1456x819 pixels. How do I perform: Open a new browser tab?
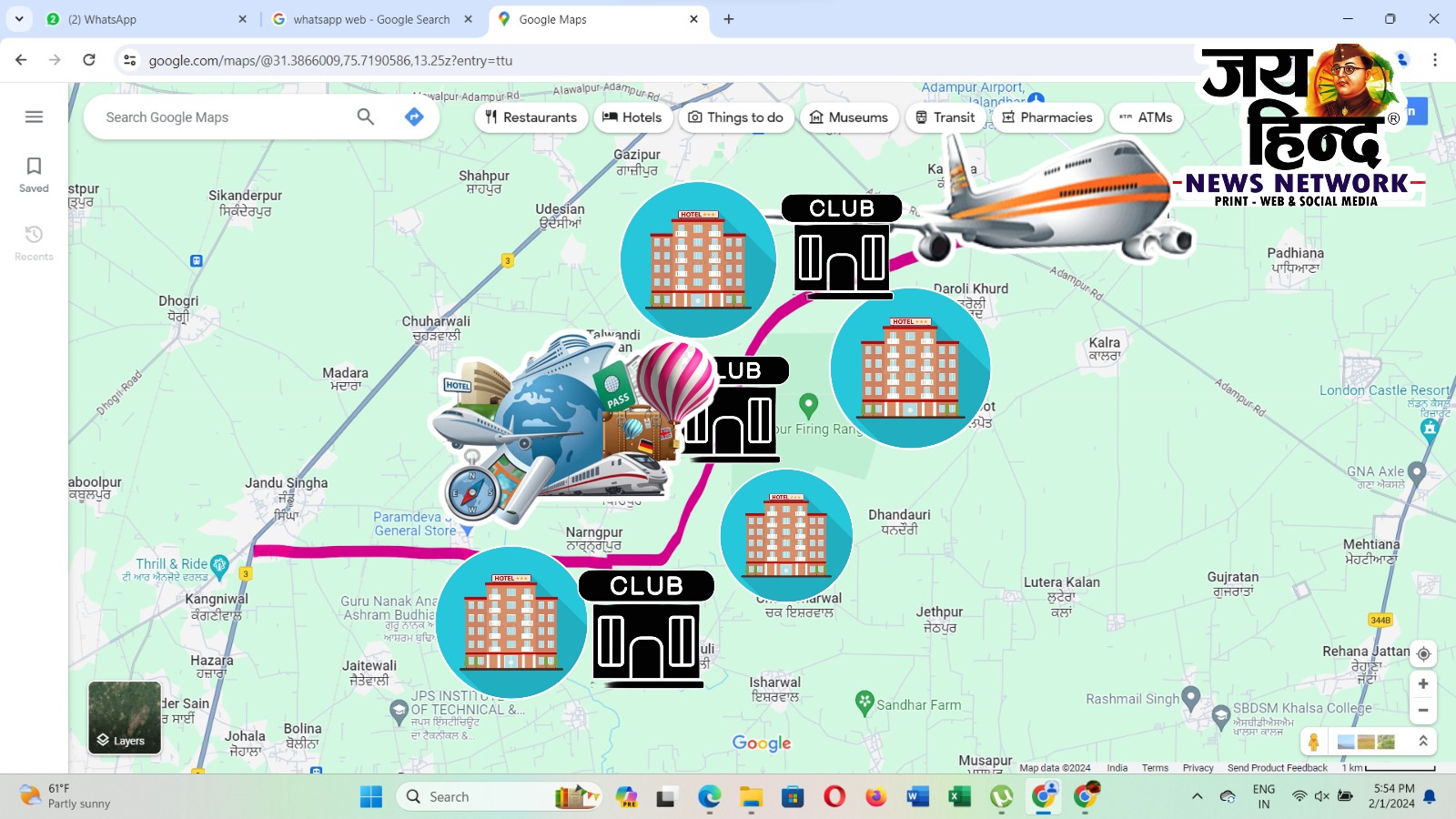728,19
